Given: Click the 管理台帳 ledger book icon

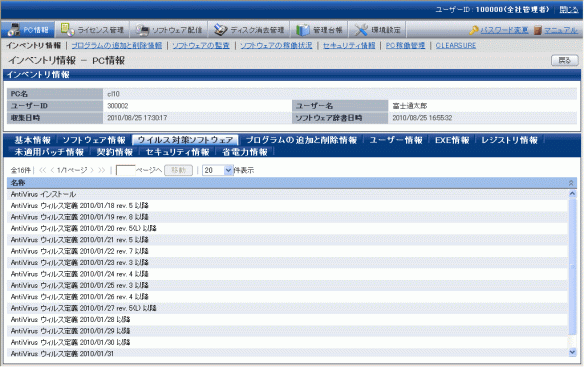Looking at the screenshot, I should pyautogui.click(x=302, y=30).
